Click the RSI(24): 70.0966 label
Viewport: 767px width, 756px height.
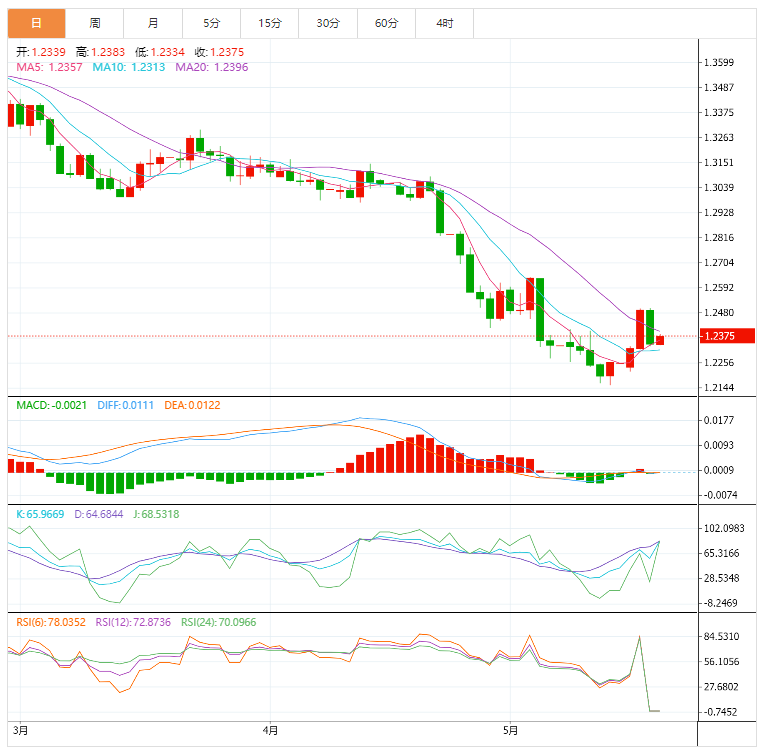click(219, 623)
